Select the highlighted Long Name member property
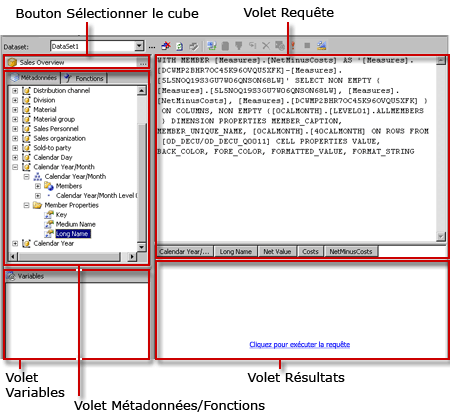The image size is (450, 416). coord(73,234)
